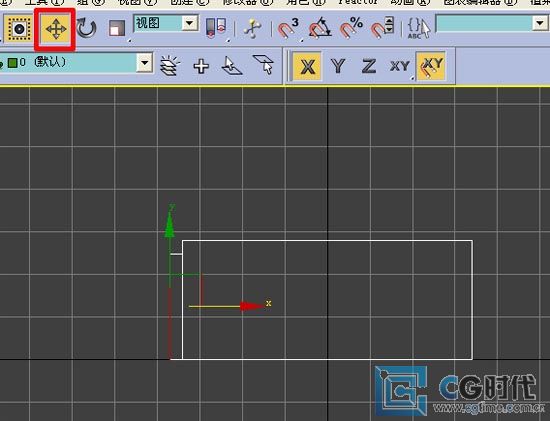Click the green layer color swatch
This screenshot has height=421, width=550.
pos(13,63)
